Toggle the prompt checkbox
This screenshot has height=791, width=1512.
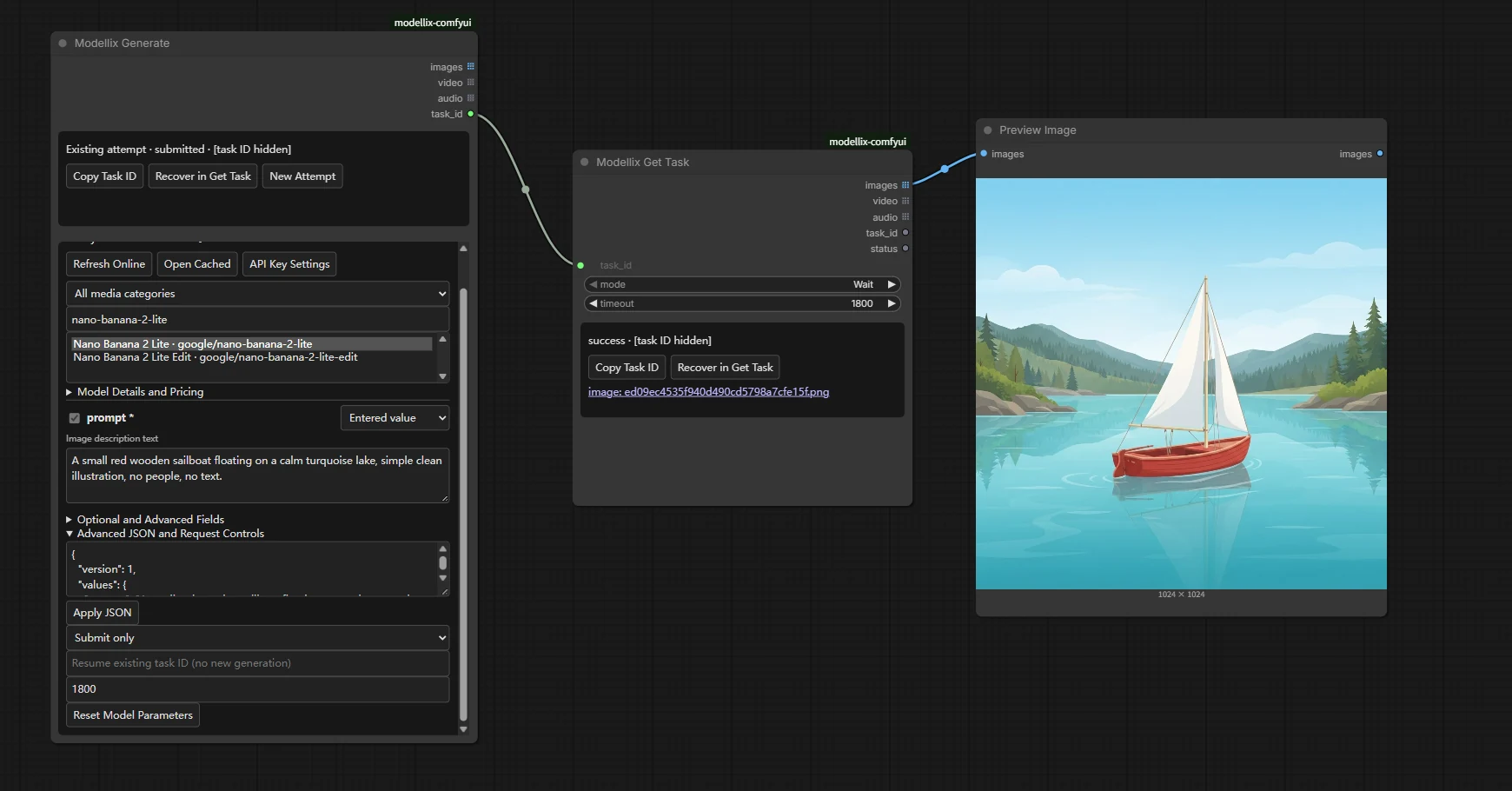[x=75, y=418]
